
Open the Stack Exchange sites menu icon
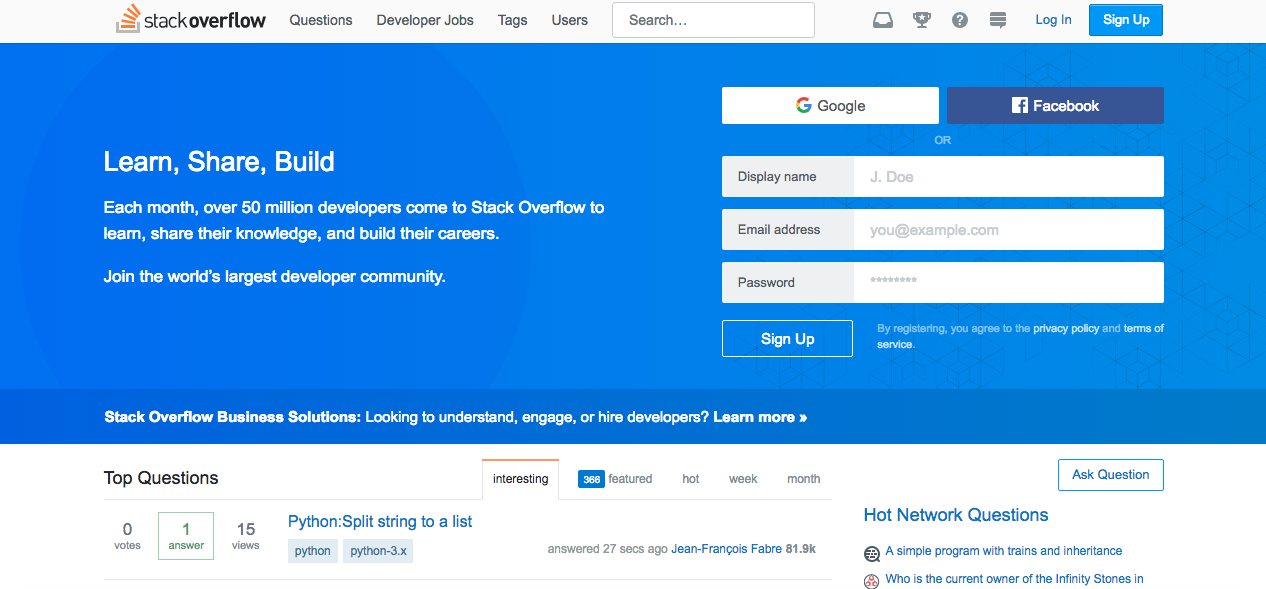[997, 20]
